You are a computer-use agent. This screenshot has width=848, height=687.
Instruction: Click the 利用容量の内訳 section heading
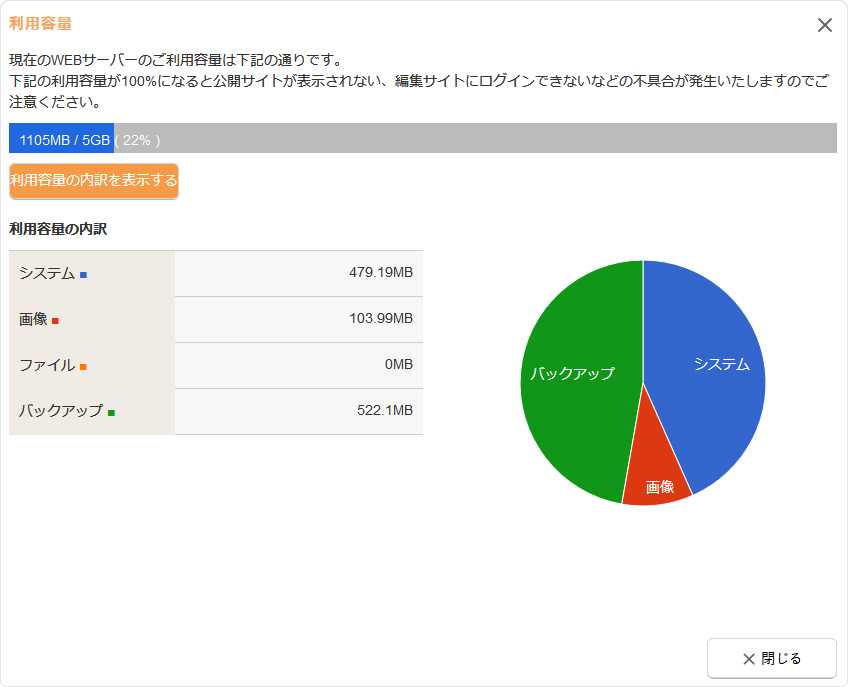click(x=58, y=229)
